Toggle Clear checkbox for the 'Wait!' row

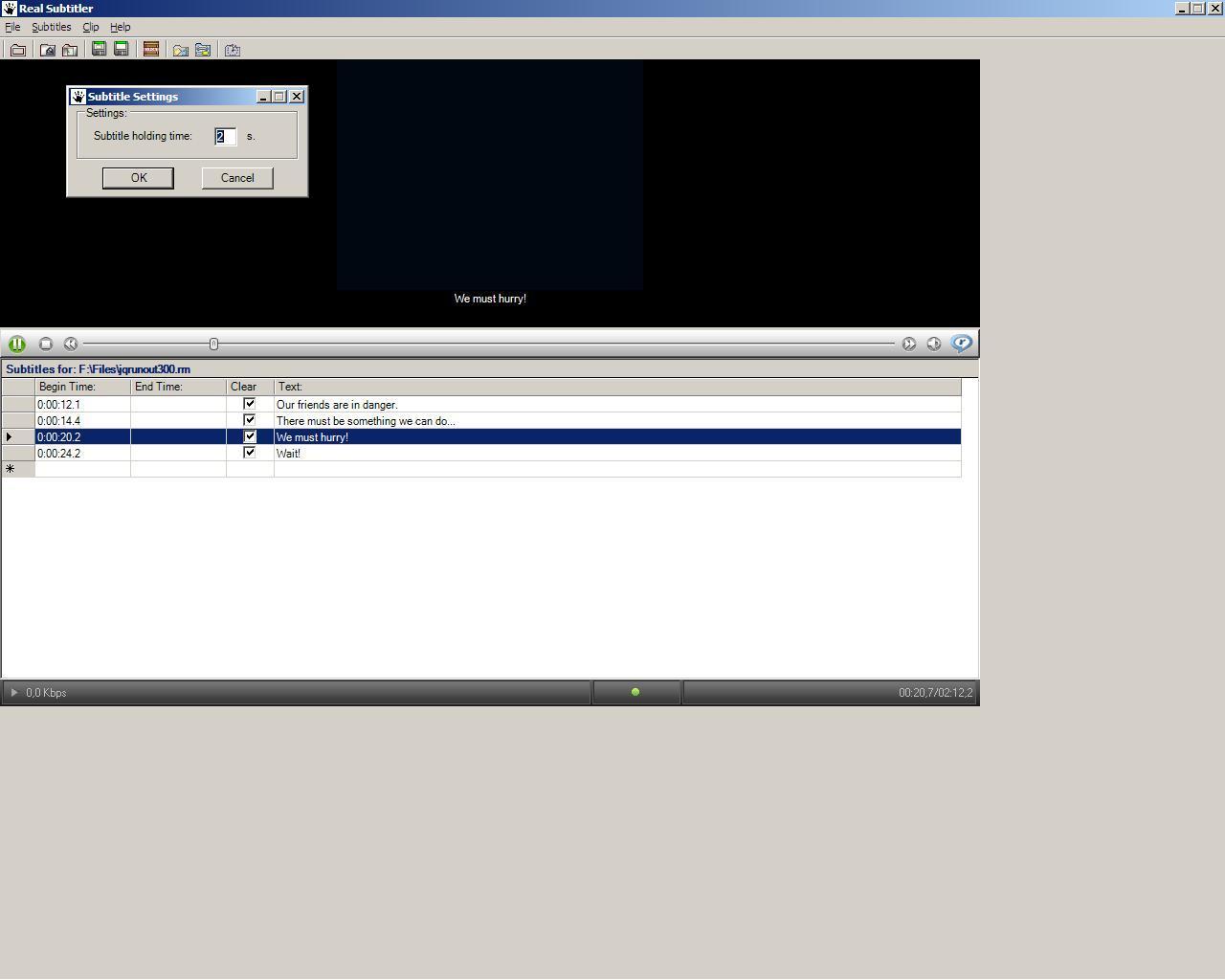click(x=250, y=453)
